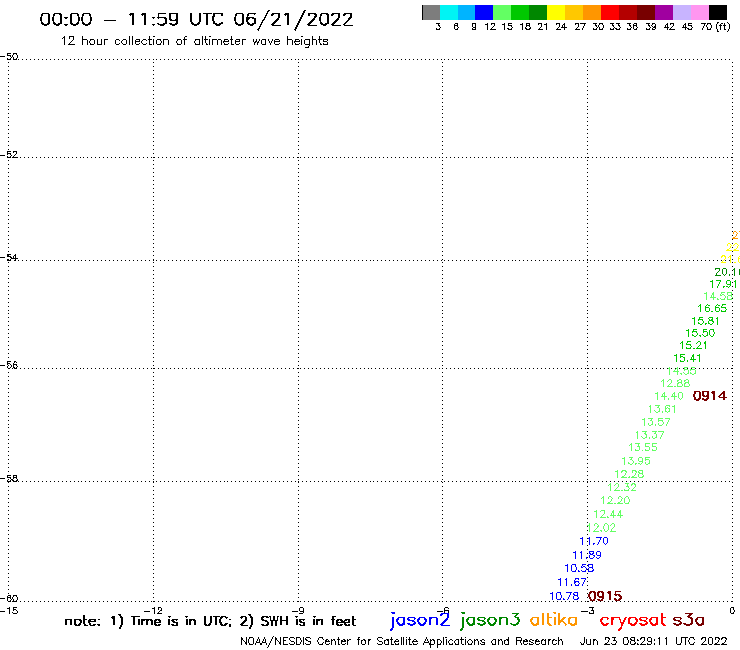Click the pink swatch in the legend
This screenshot has width=740, height=650.
[699, 12]
